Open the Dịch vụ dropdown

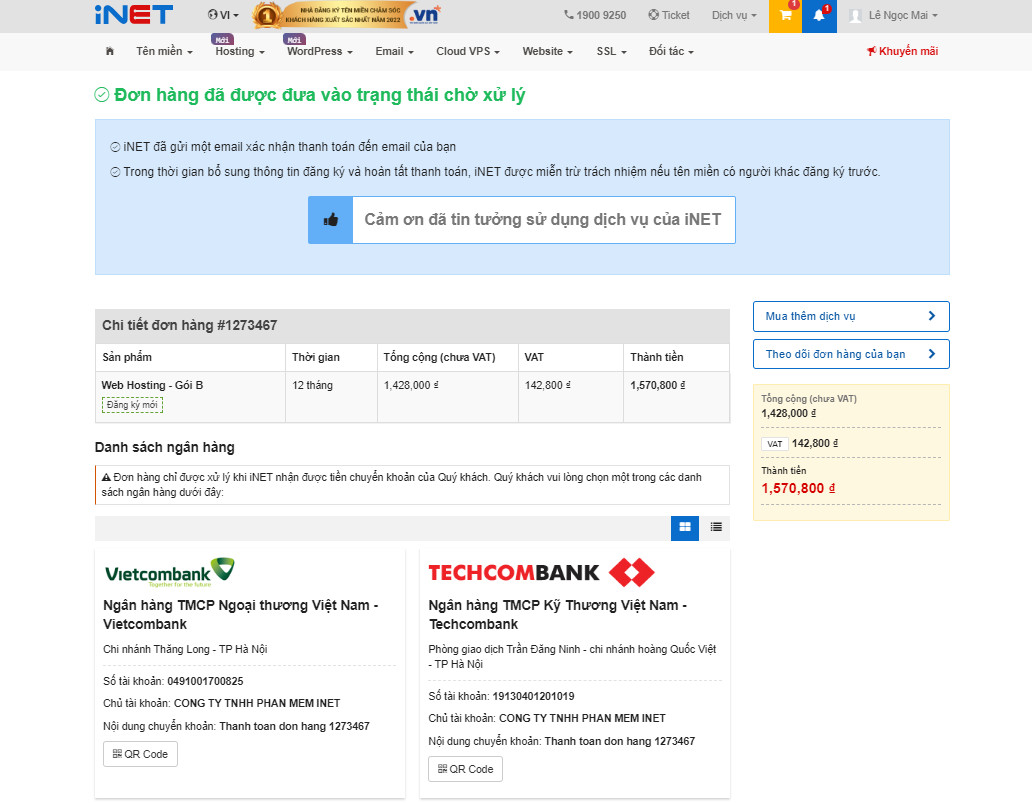[x=733, y=15]
